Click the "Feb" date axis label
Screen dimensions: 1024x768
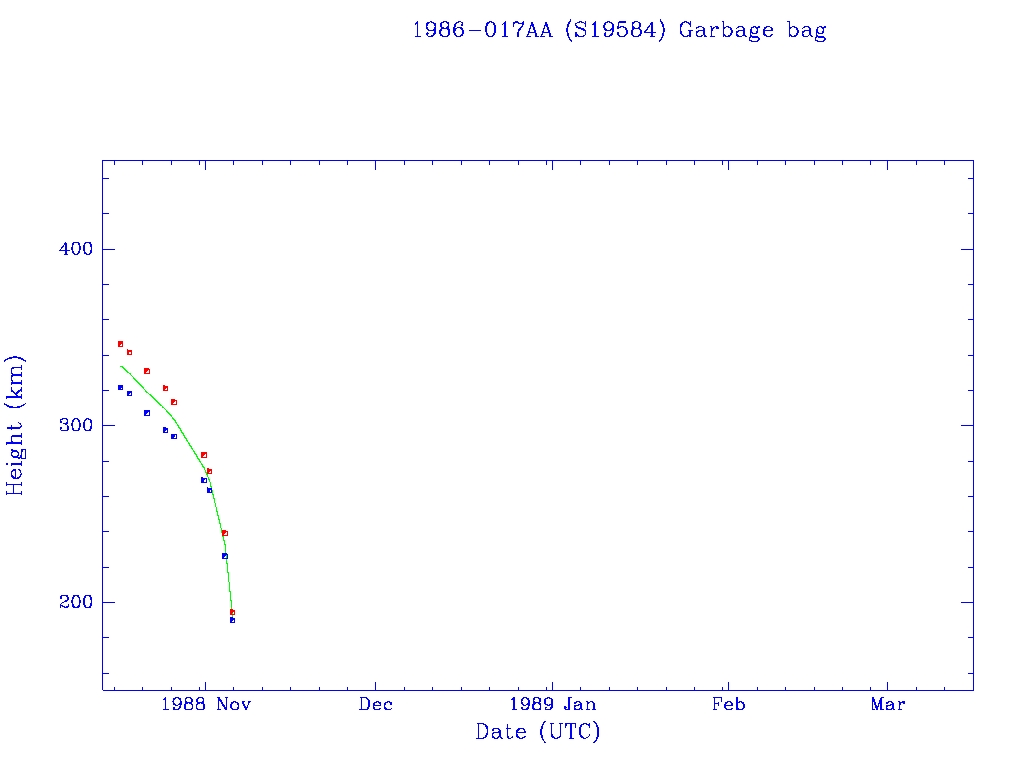tap(728, 704)
